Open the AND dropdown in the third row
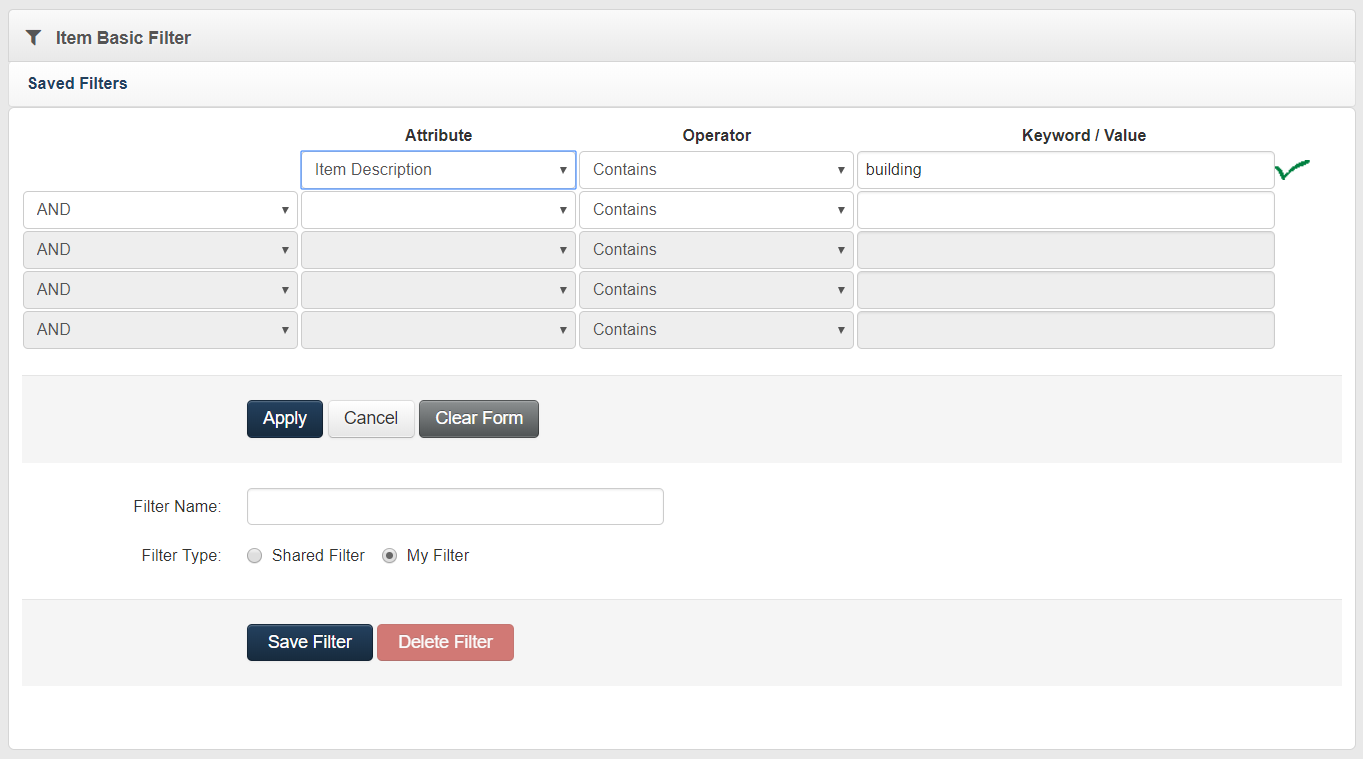The width and height of the screenshot is (1363, 759). 160,249
